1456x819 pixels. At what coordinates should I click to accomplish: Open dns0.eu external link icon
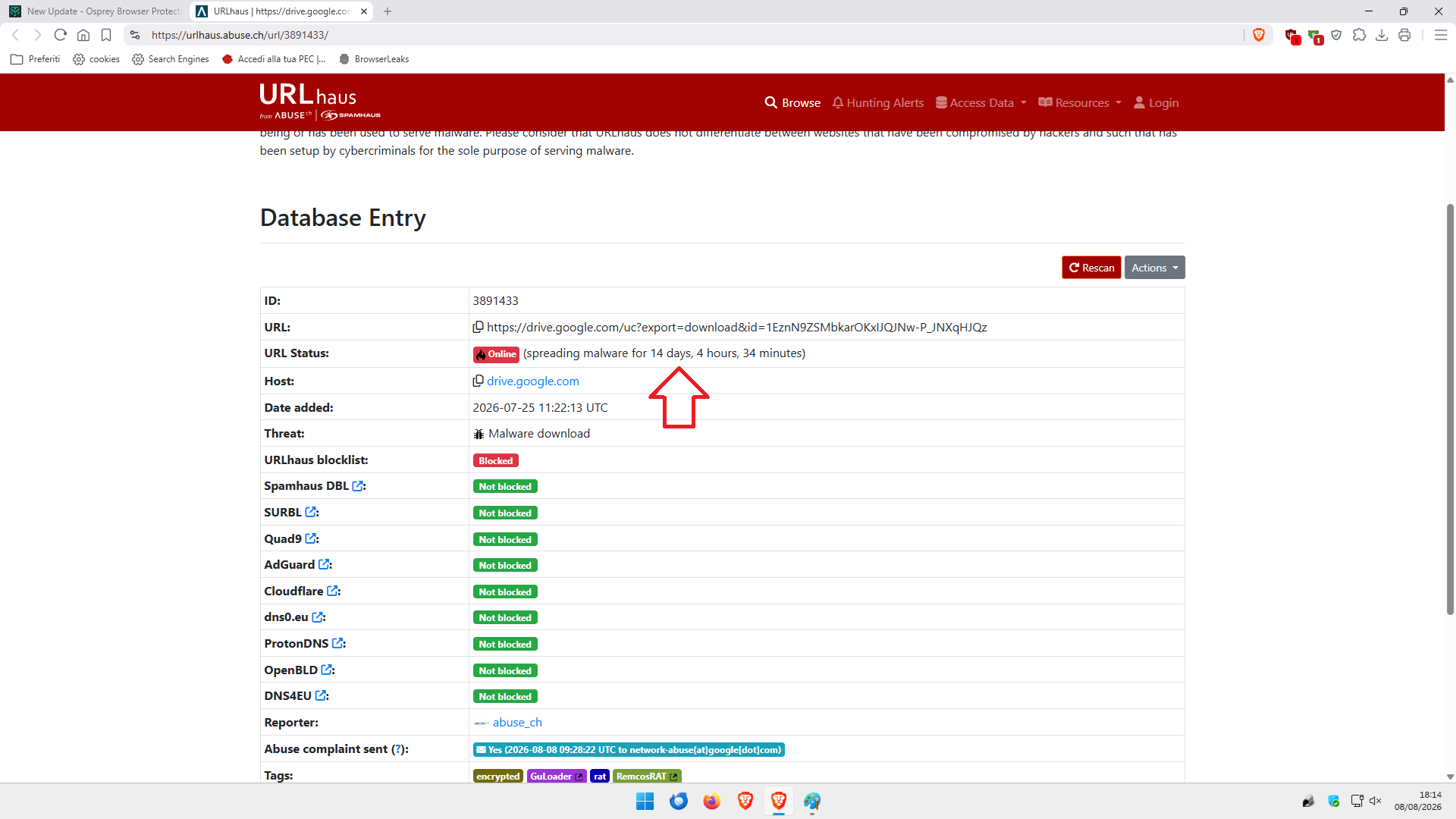(x=318, y=617)
